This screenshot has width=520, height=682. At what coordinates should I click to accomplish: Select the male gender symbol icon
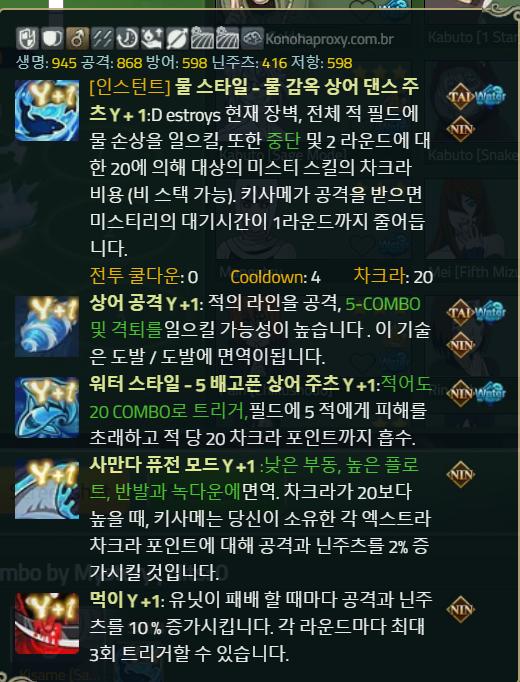click(x=77, y=38)
